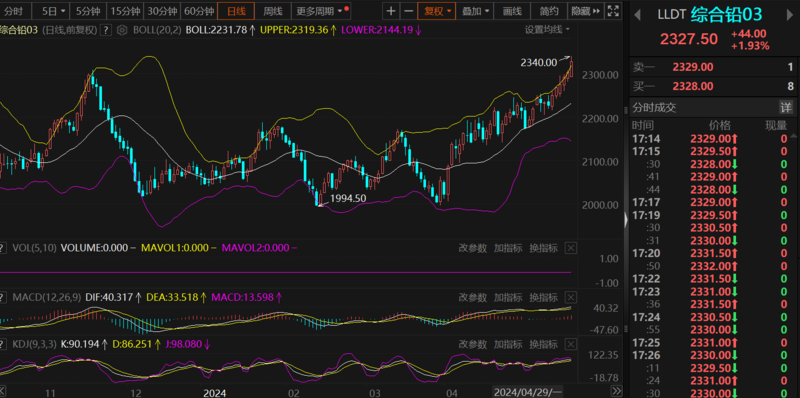This screenshot has height=398, width=800.
Task: Zoom out chart with minus icon
Action: 408,11
